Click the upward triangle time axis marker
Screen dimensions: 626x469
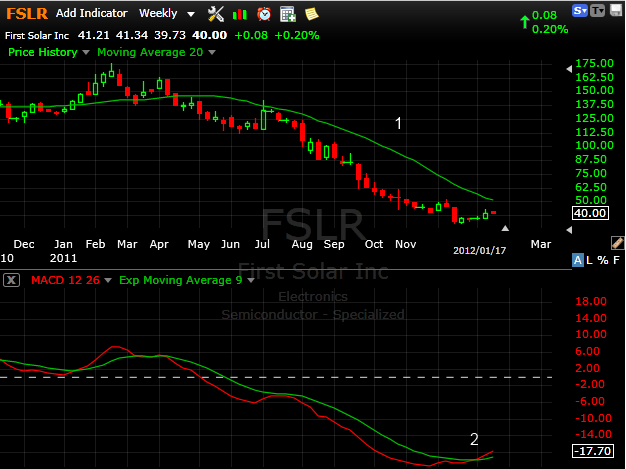coord(505,228)
